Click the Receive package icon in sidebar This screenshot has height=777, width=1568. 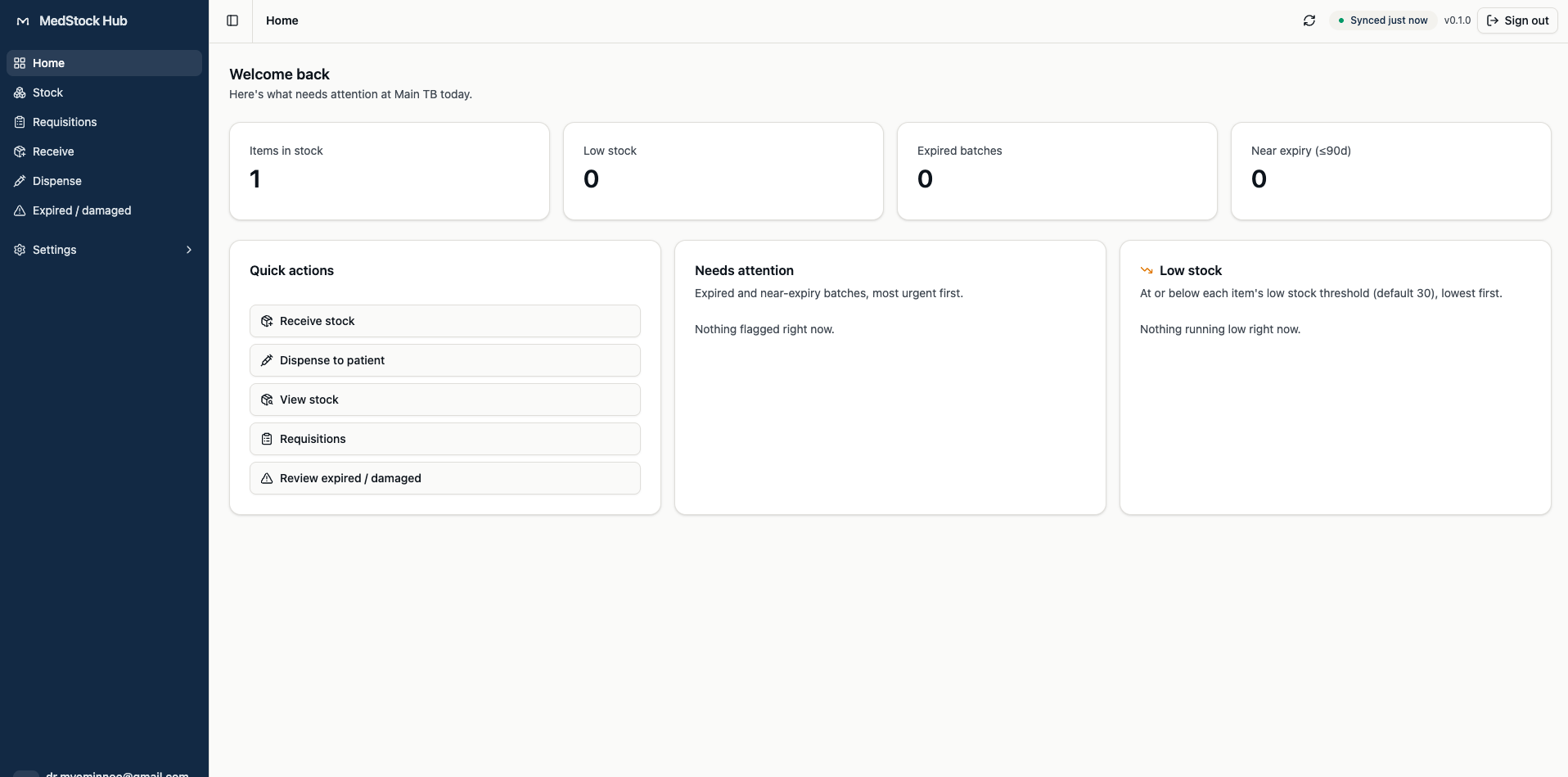point(20,151)
